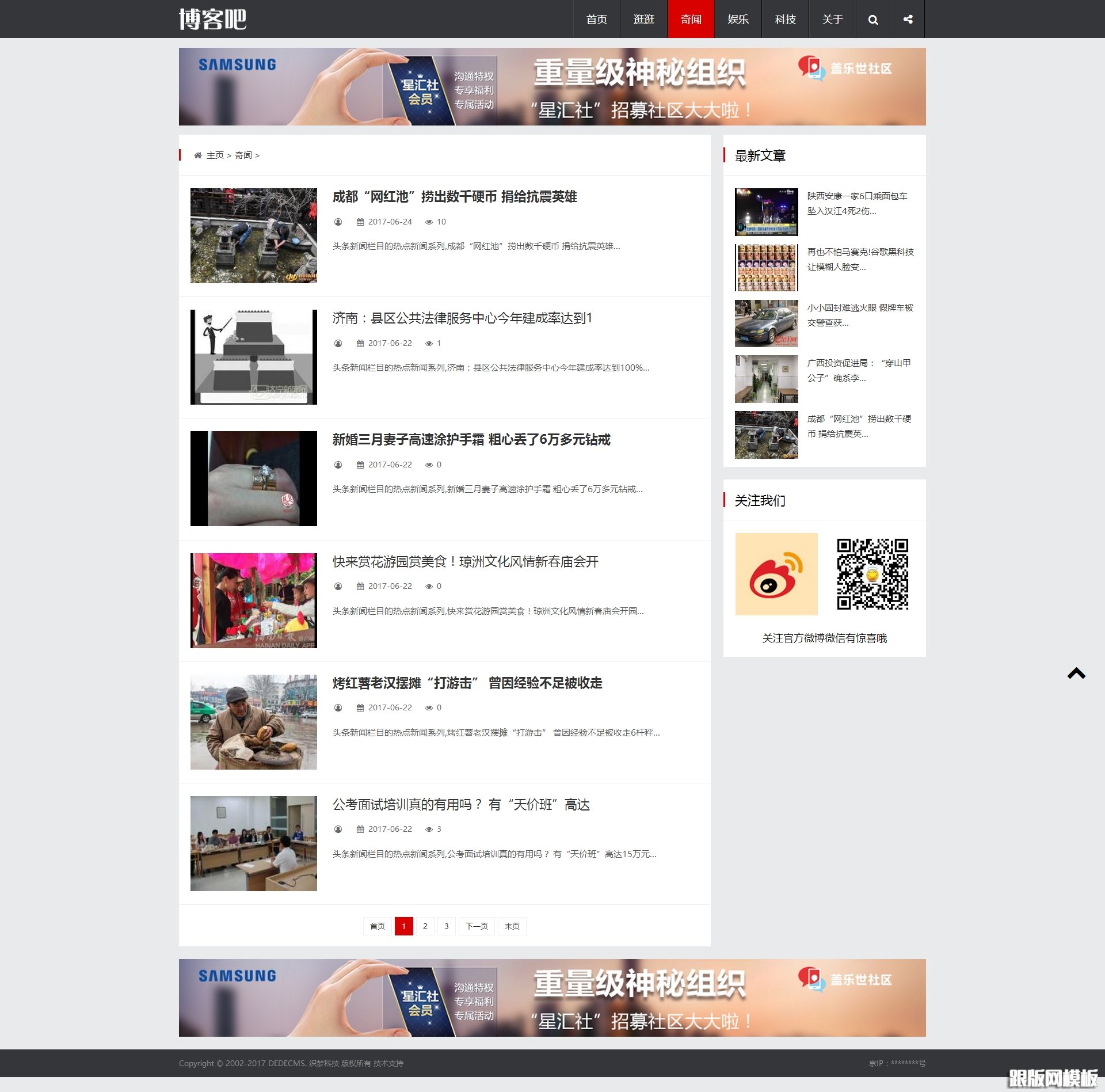Click the author icon under the 济南 article
This screenshot has width=1105, height=1092.
(337, 343)
